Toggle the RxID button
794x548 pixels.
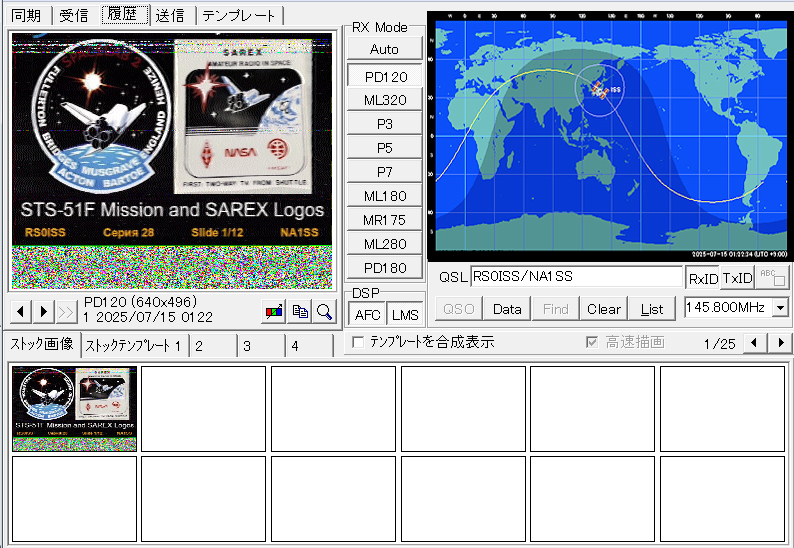tap(703, 278)
